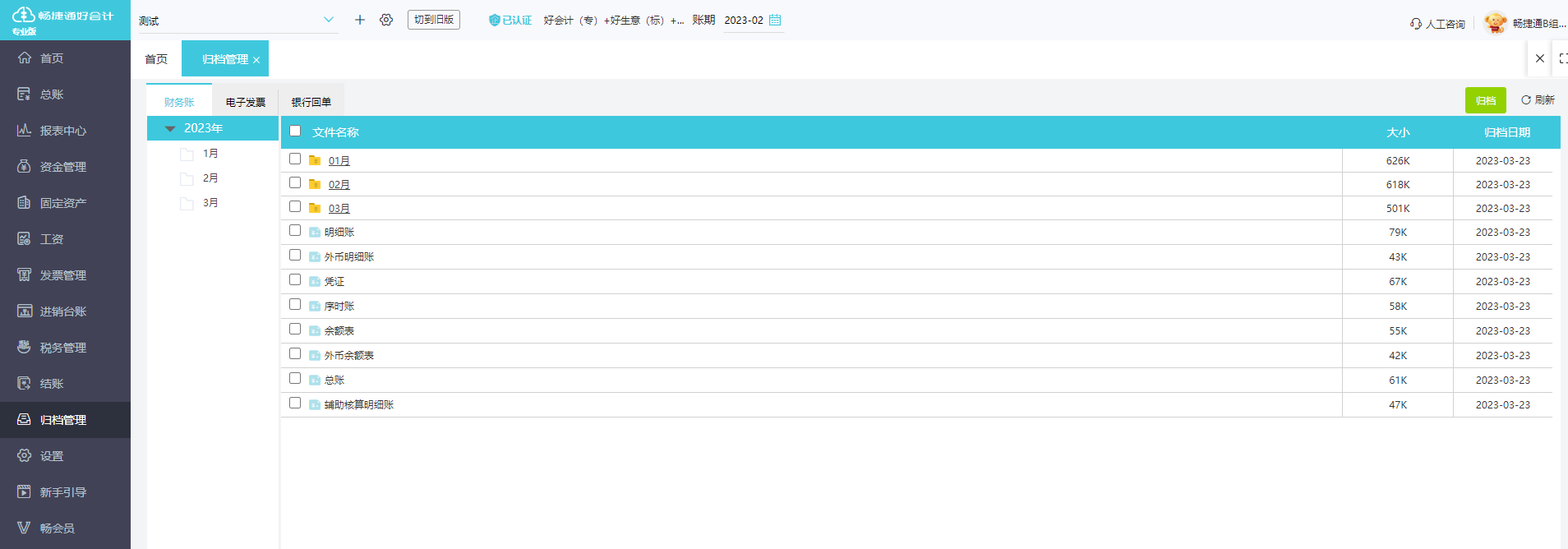Open the calendar icon next to 账期
Image resolution: width=1568 pixels, height=549 pixels.
pyautogui.click(x=775, y=20)
